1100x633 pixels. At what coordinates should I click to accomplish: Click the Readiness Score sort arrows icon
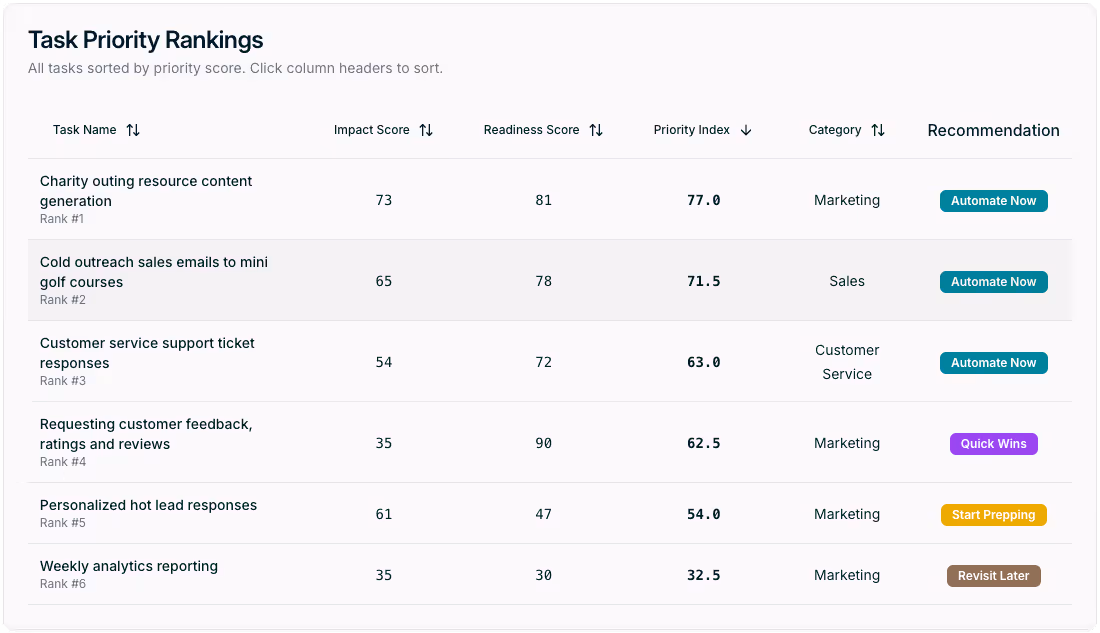tap(596, 130)
